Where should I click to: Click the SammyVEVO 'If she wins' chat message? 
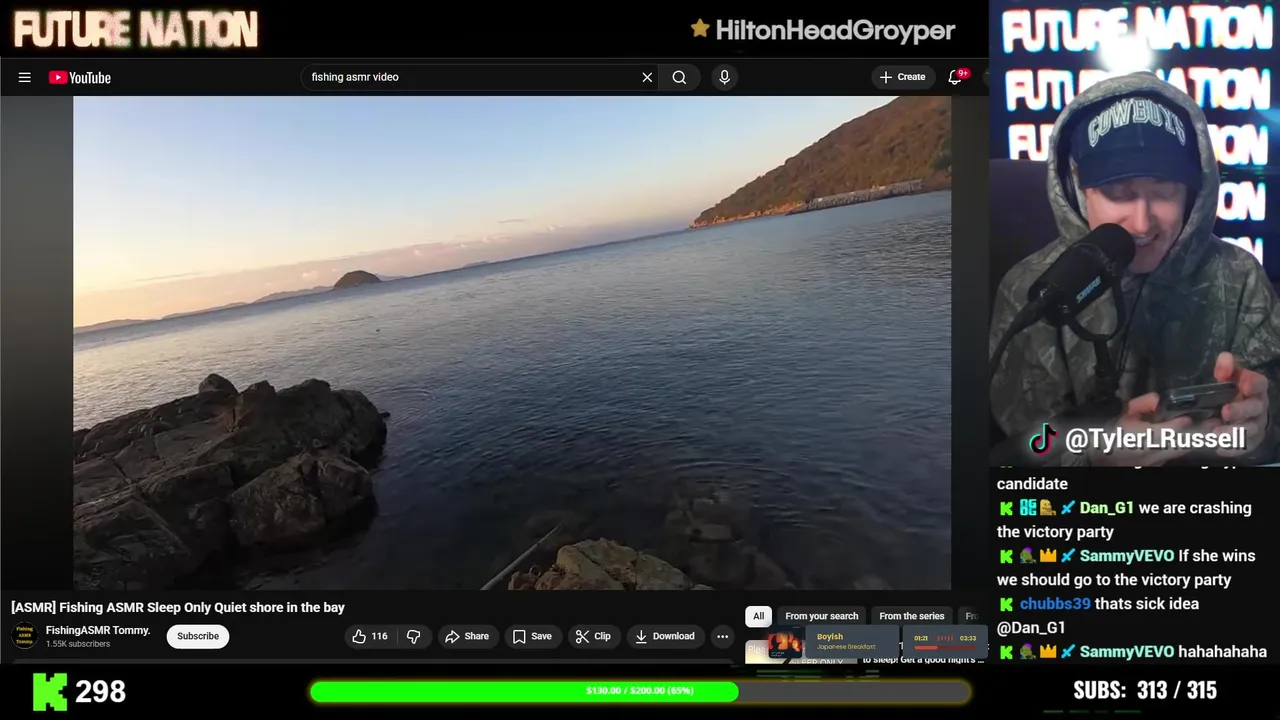(1126, 568)
